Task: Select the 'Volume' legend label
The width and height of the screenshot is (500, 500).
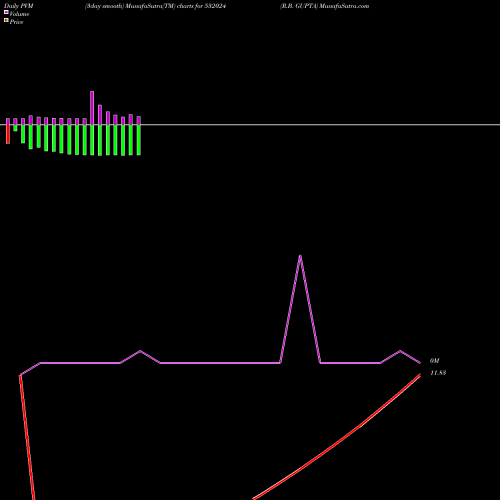Action: pos(19,14)
